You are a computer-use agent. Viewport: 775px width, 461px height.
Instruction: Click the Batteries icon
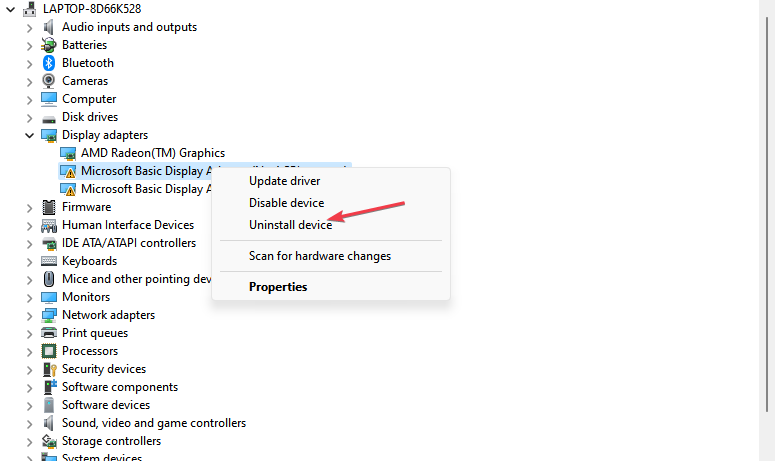[x=48, y=45]
